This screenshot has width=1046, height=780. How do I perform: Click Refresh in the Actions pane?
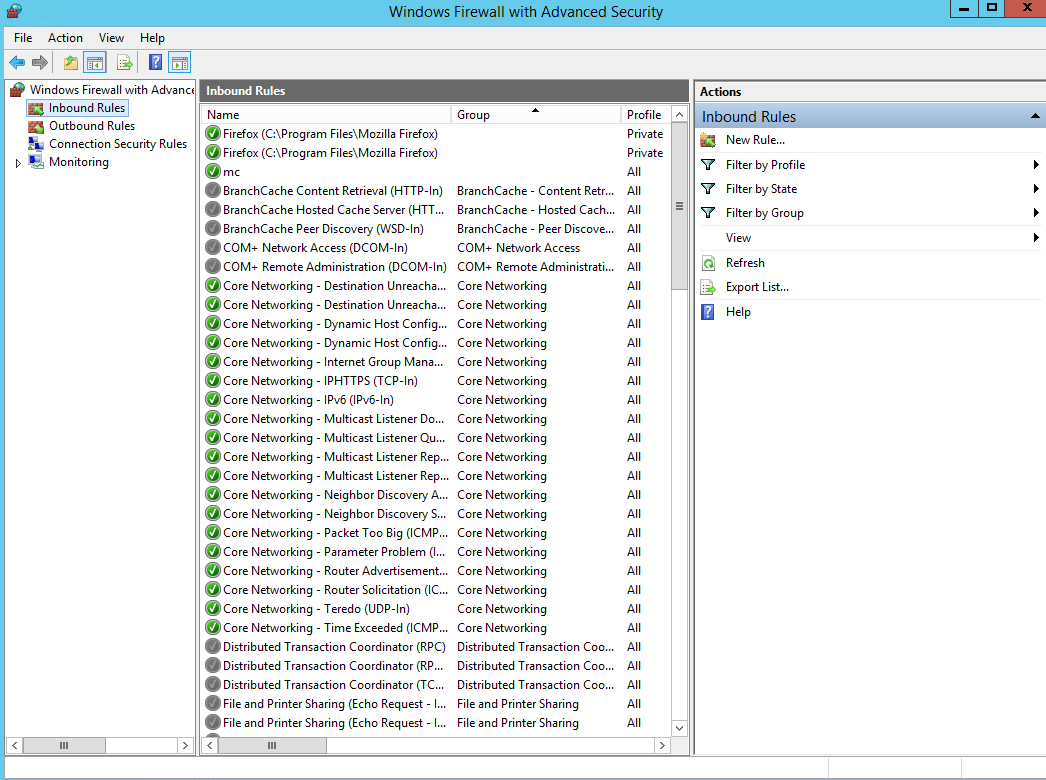coord(745,263)
